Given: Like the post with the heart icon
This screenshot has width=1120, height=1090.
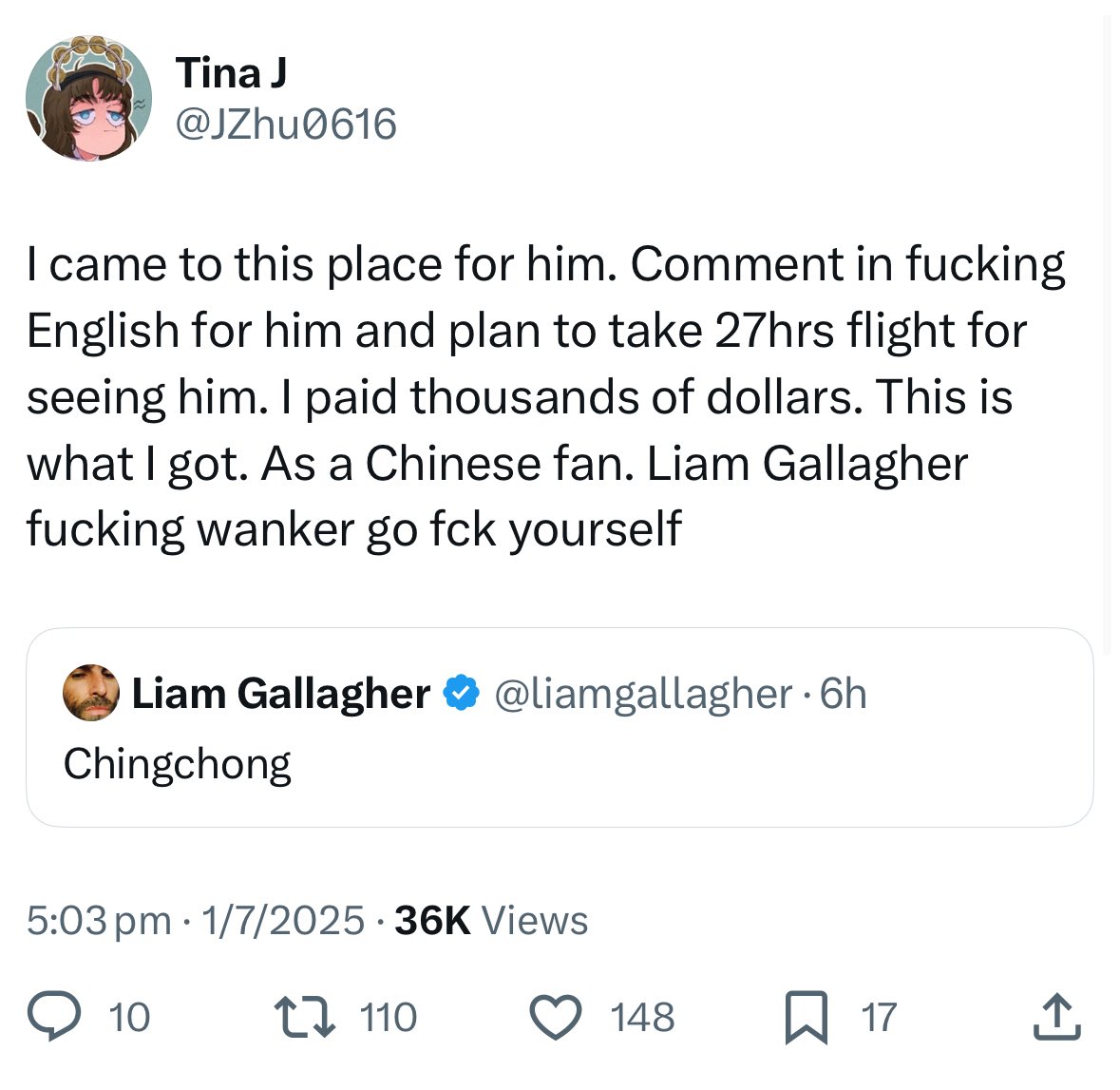Looking at the screenshot, I should coord(556,1017).
